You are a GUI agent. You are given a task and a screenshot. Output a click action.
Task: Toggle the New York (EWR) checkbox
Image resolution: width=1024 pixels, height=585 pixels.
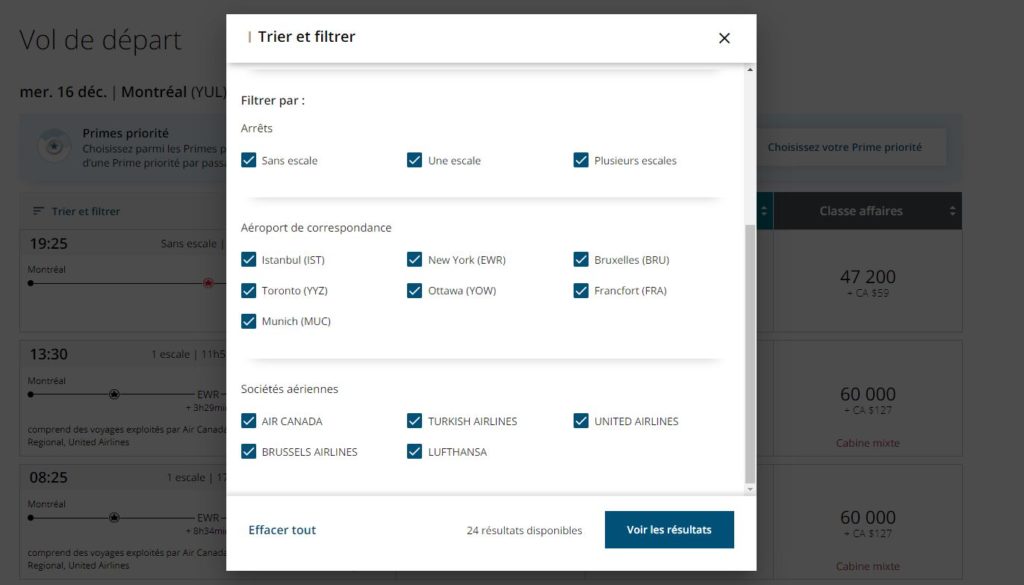[x=415, y=260]
